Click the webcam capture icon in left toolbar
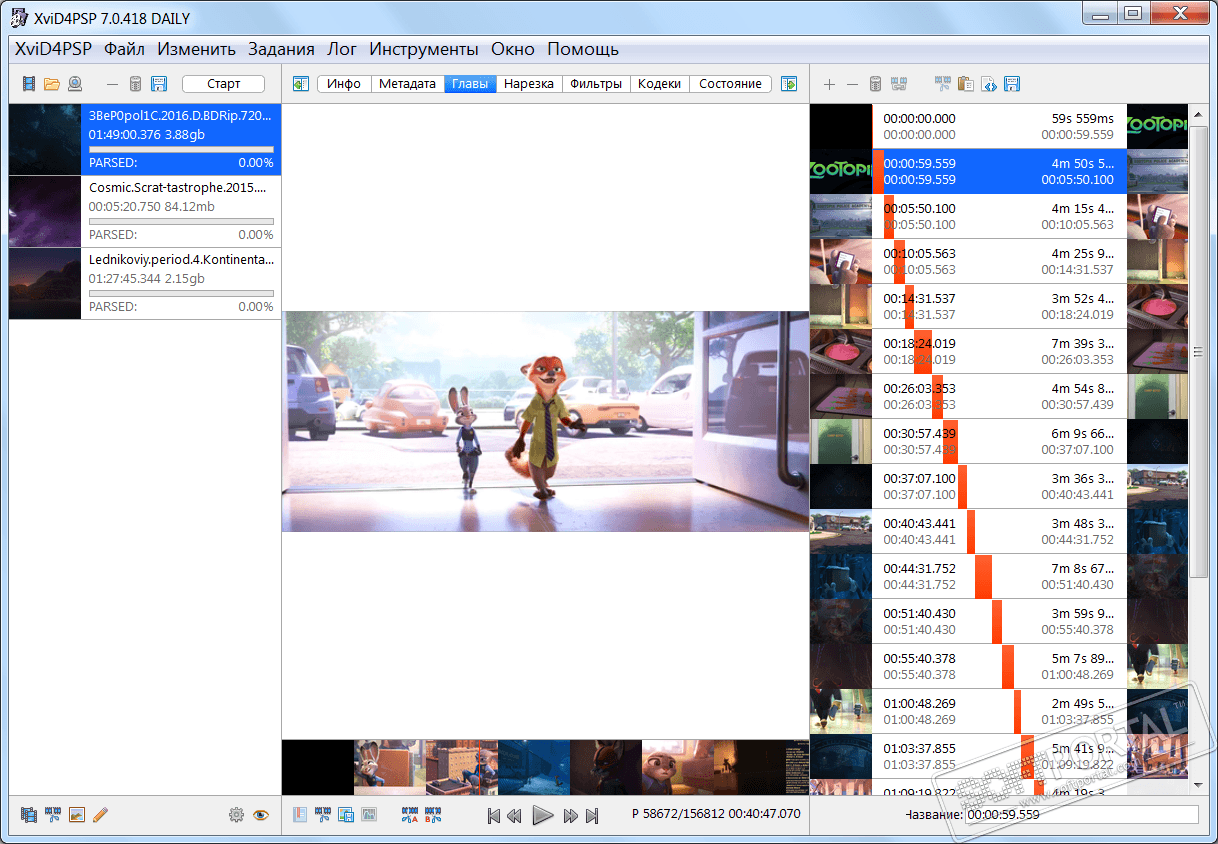Viewport: 1218px width, 844px height. [x=75, y=84]
